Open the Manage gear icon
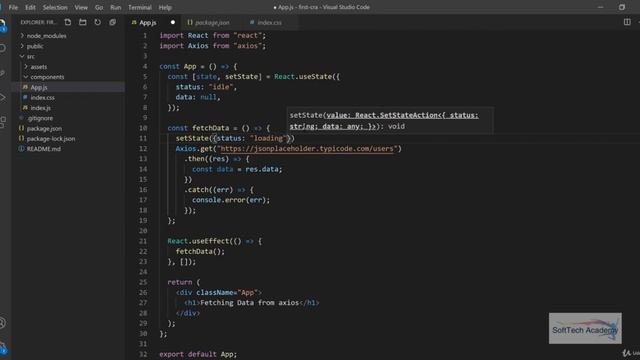 pos(3,347)
